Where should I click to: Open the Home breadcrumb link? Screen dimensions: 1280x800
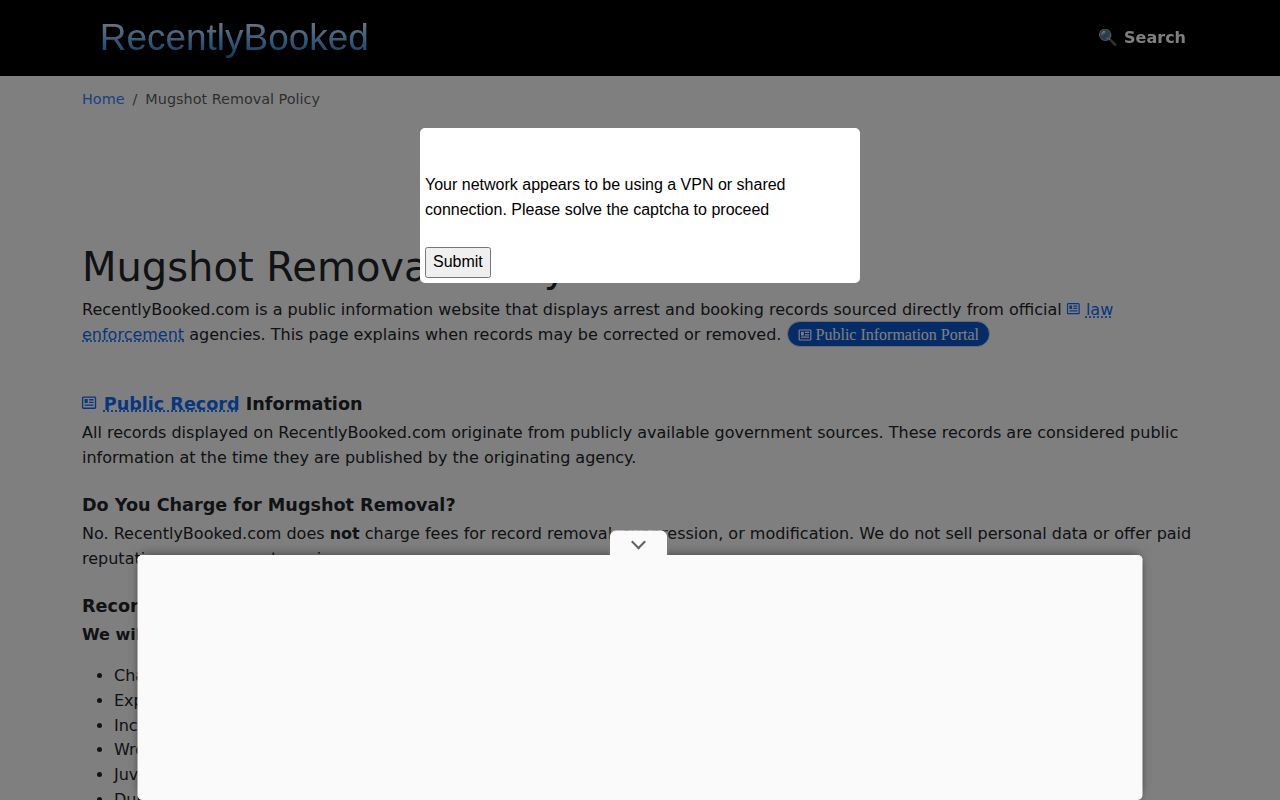point(103,99)
